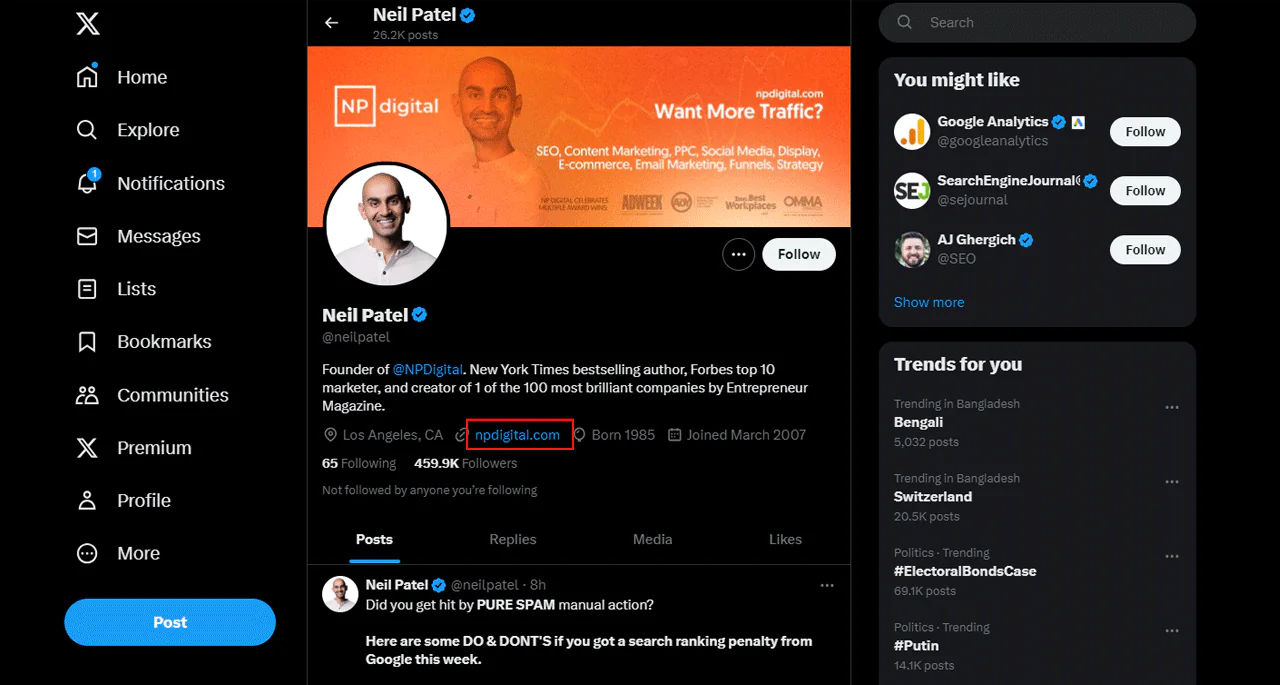Follow the Google Analytics account
This screenshot has width=1280, height=685.
coord(1144,131)
